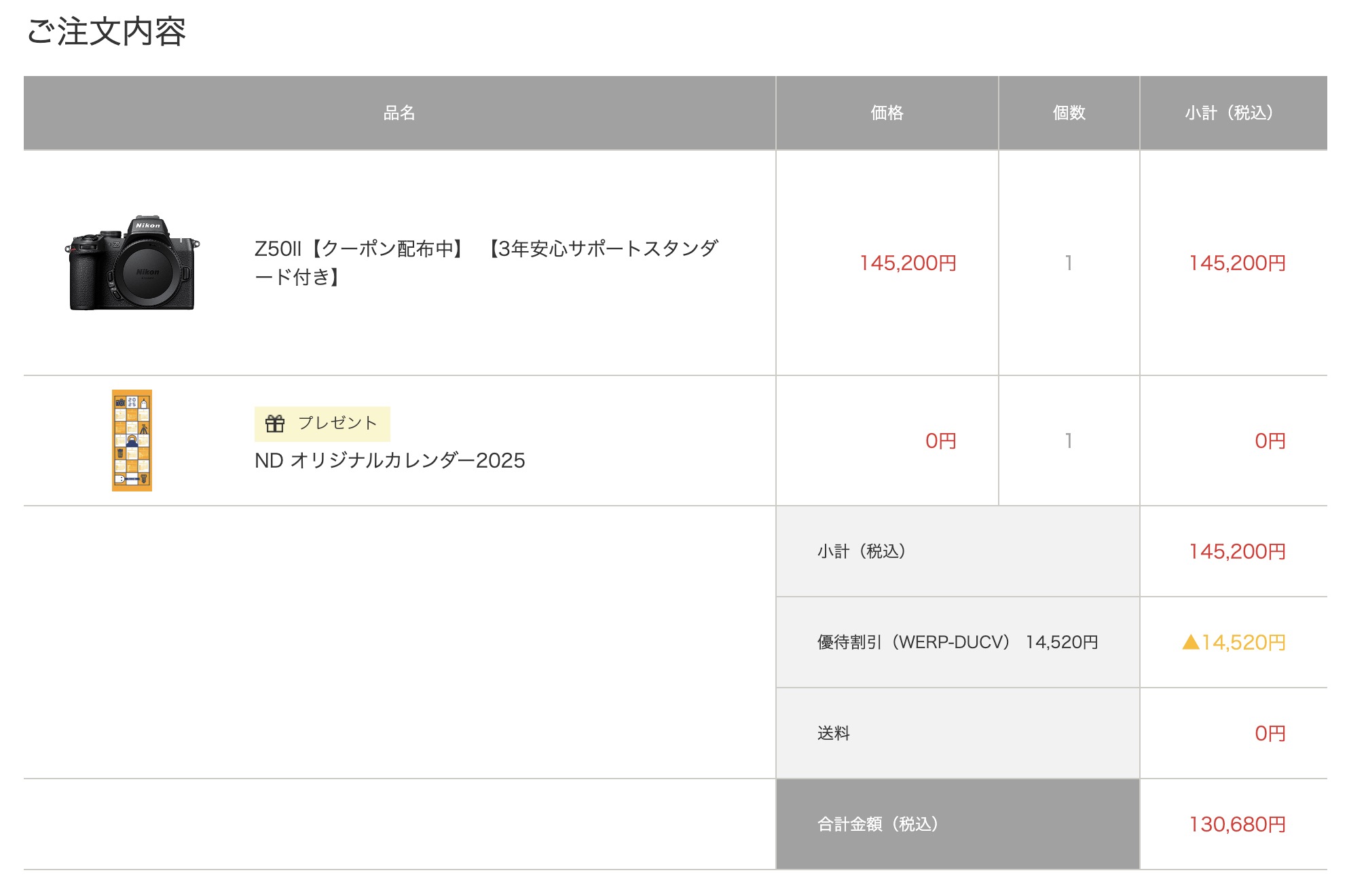Click the orange discount triangle icon
Viewport: 1366px width, 896px height.
tap(1190, 641)
